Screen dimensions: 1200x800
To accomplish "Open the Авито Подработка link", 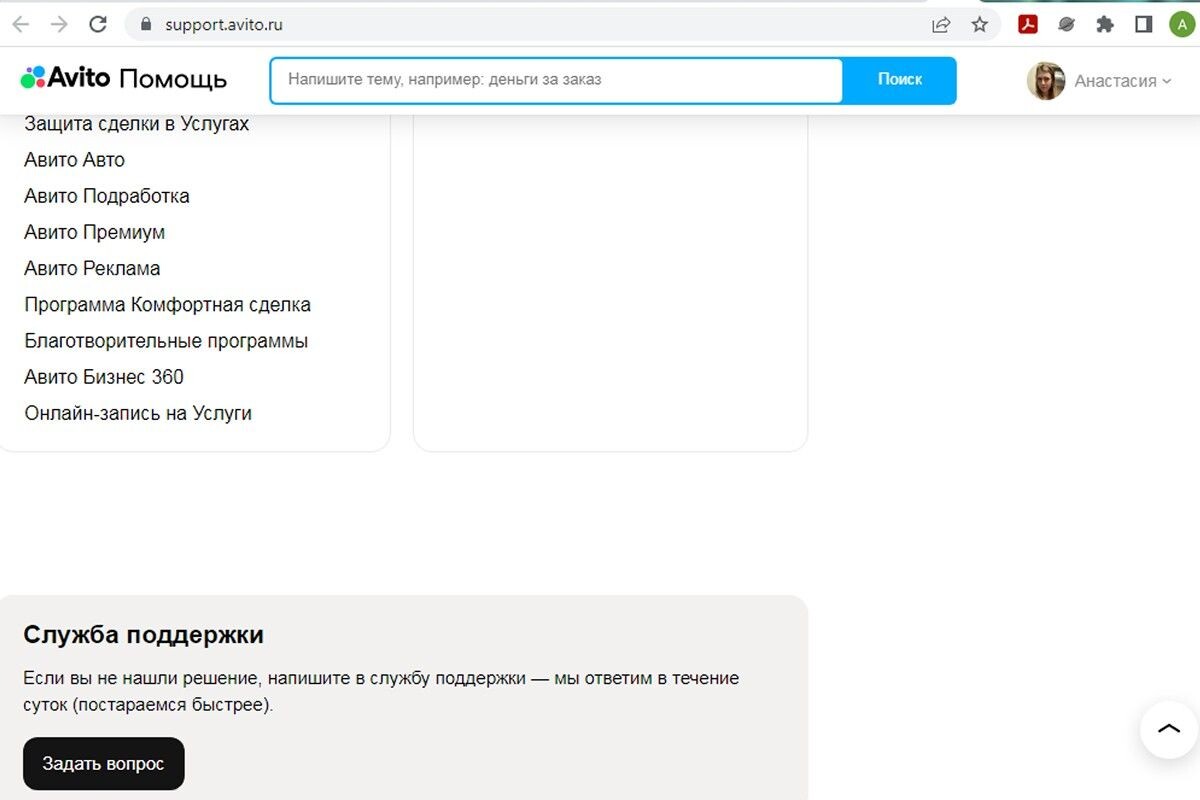I will [107, 196].
